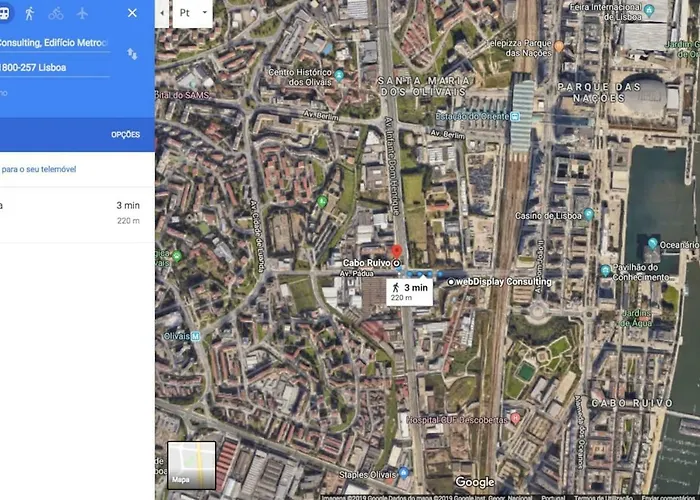700x500 pixels.
Task: Select the flights travel mode icon
Action: 82,13
